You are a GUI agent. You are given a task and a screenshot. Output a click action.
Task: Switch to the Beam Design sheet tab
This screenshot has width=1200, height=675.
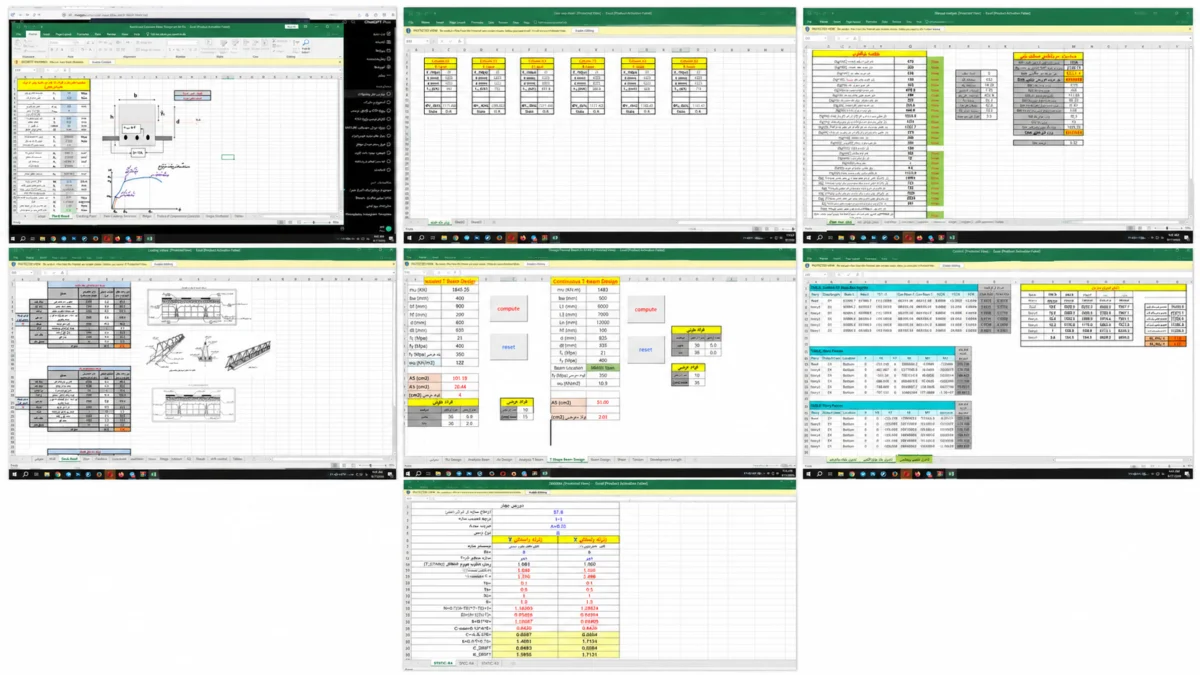599,459
